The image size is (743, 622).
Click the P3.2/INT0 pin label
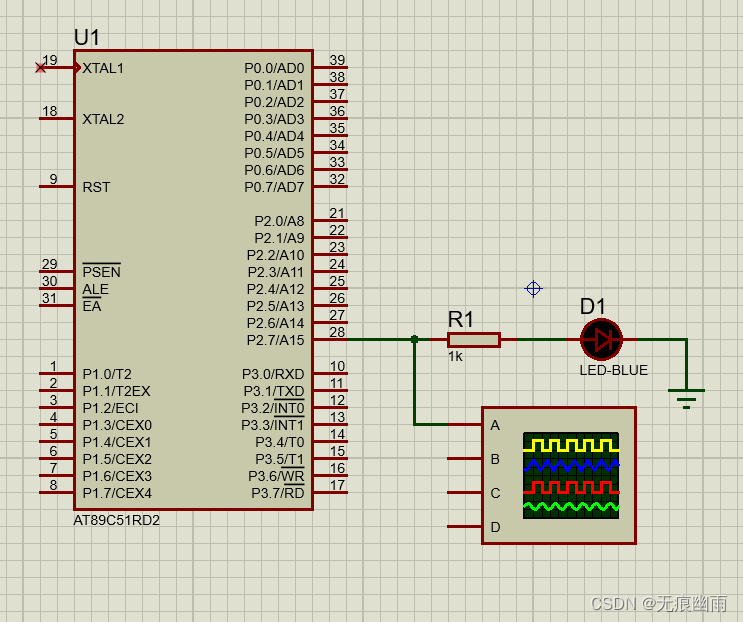point(273,407)
